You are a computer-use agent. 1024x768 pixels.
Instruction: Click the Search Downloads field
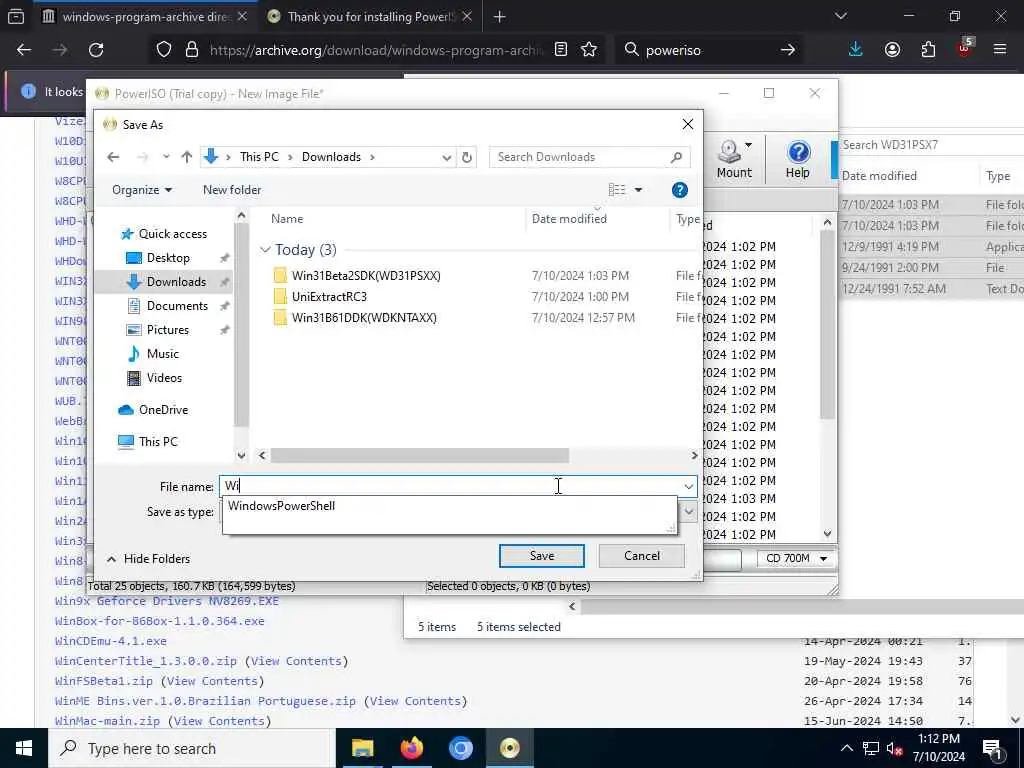(x=589, y=157)
